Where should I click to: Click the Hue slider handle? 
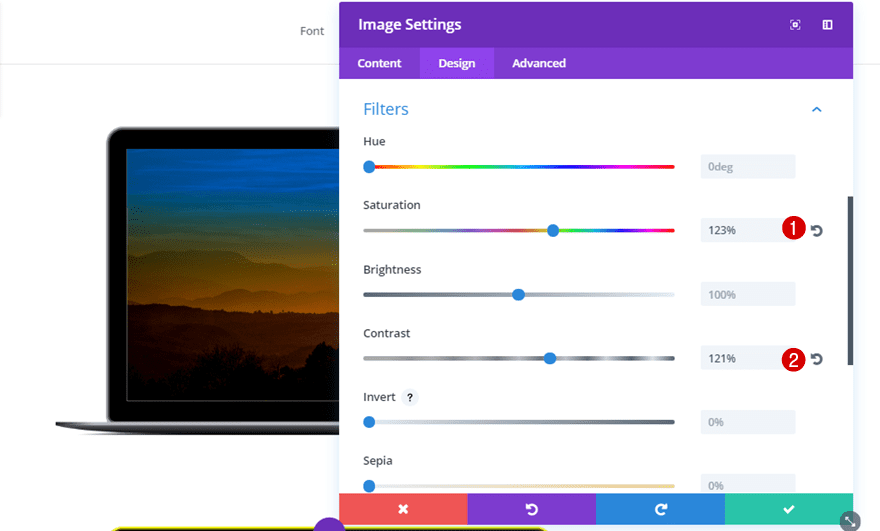point(369,167)
